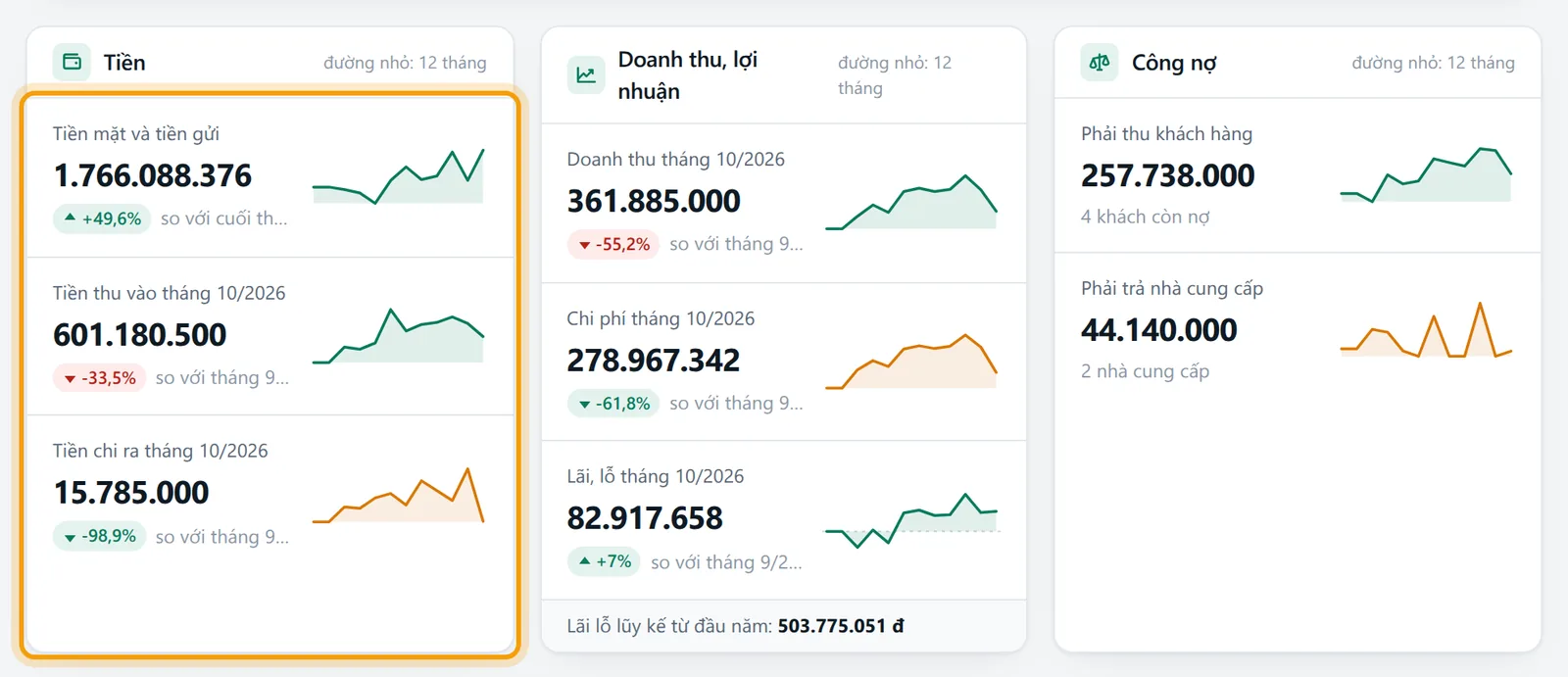
Task: Click the +49,6% change badge
Action: [102, 218]
